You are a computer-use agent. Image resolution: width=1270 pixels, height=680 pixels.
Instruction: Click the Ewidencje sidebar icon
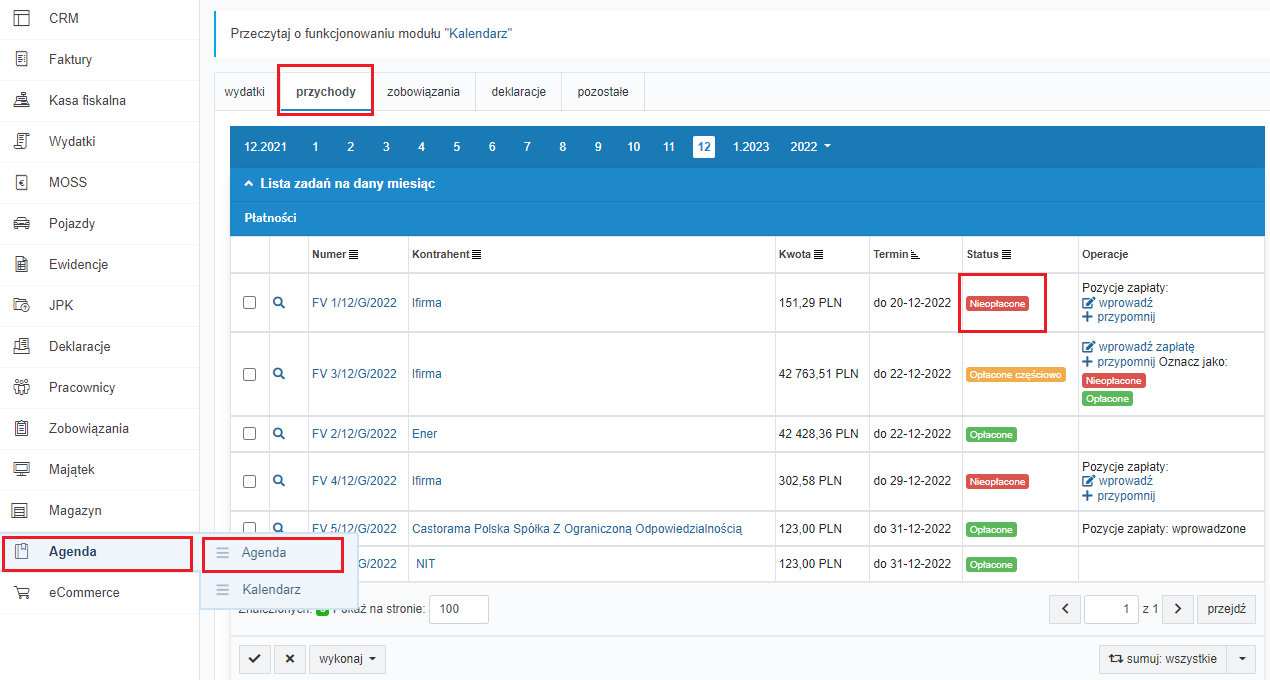point(21,264)
